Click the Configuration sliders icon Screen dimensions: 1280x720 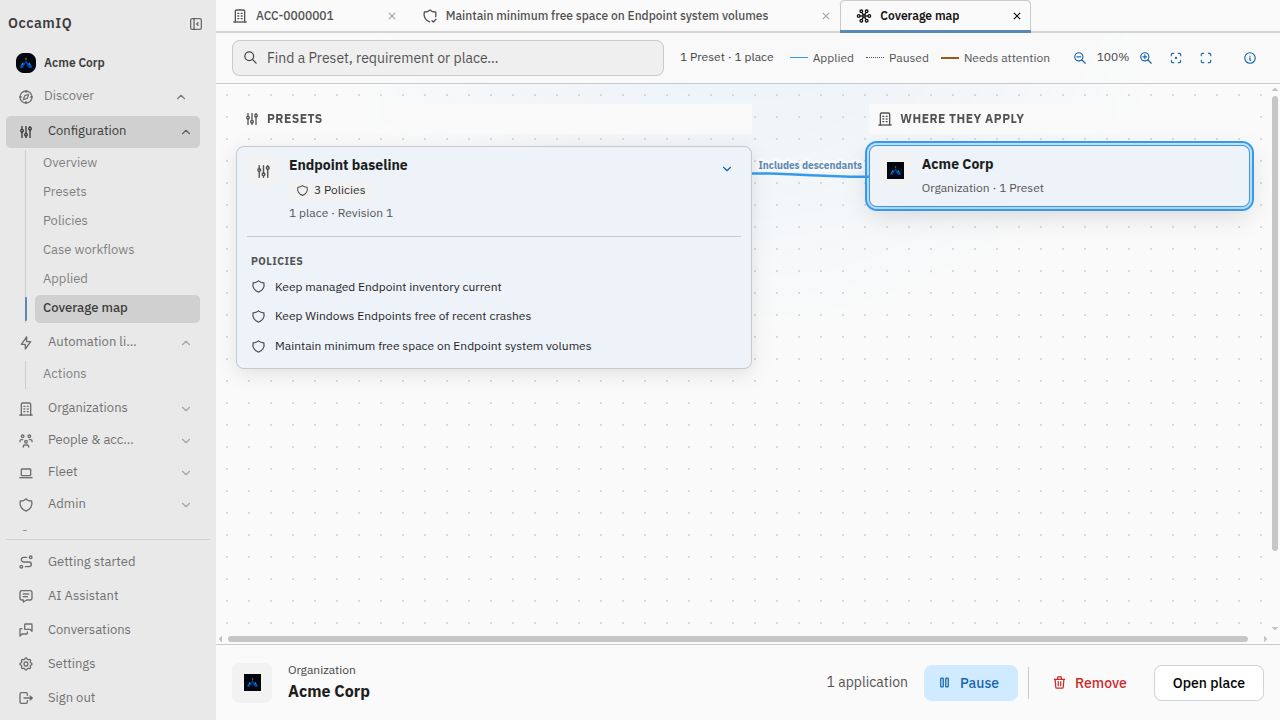tap(26, 131)
